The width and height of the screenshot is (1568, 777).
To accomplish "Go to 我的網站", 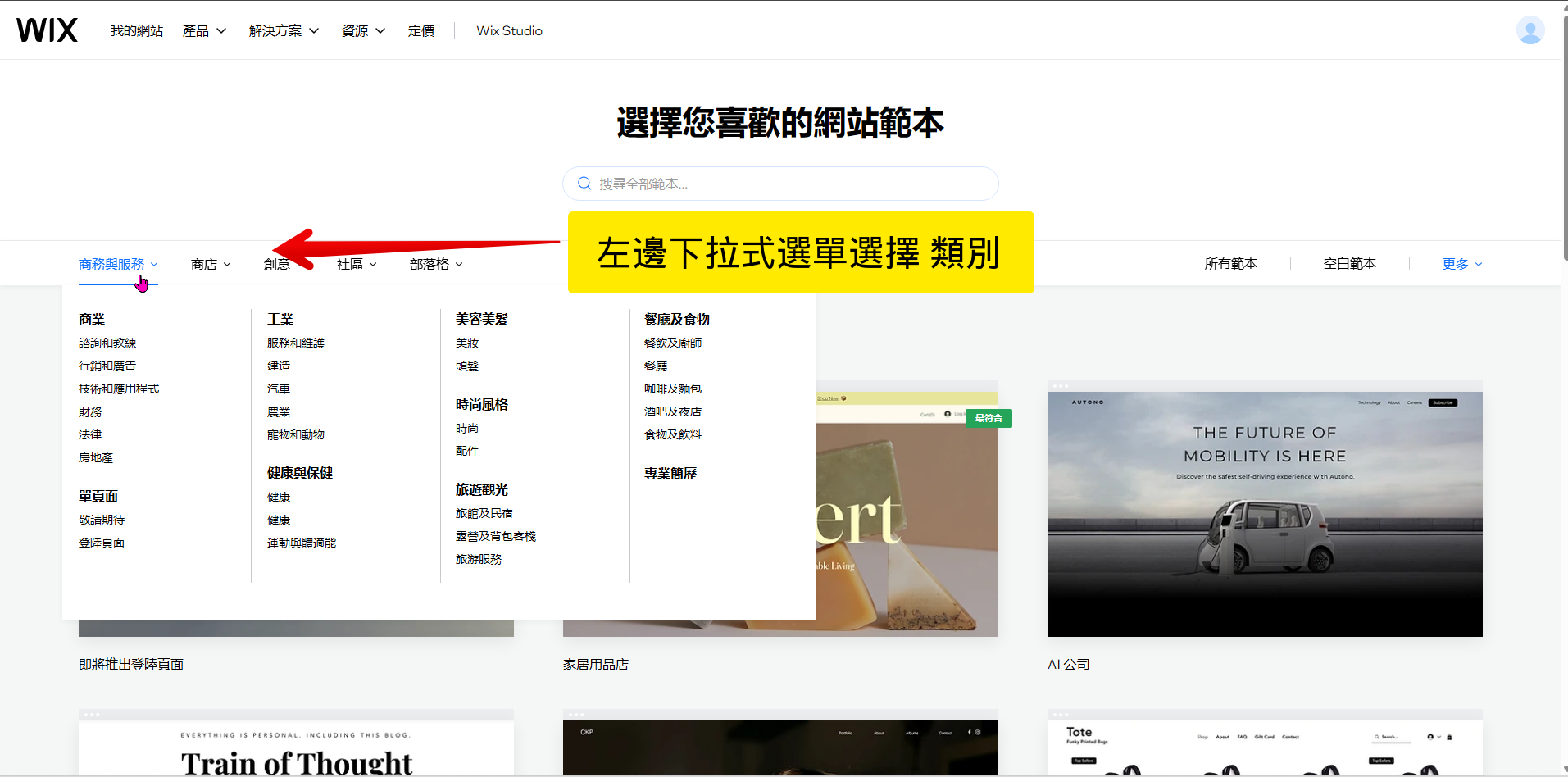I will [137, 31].
